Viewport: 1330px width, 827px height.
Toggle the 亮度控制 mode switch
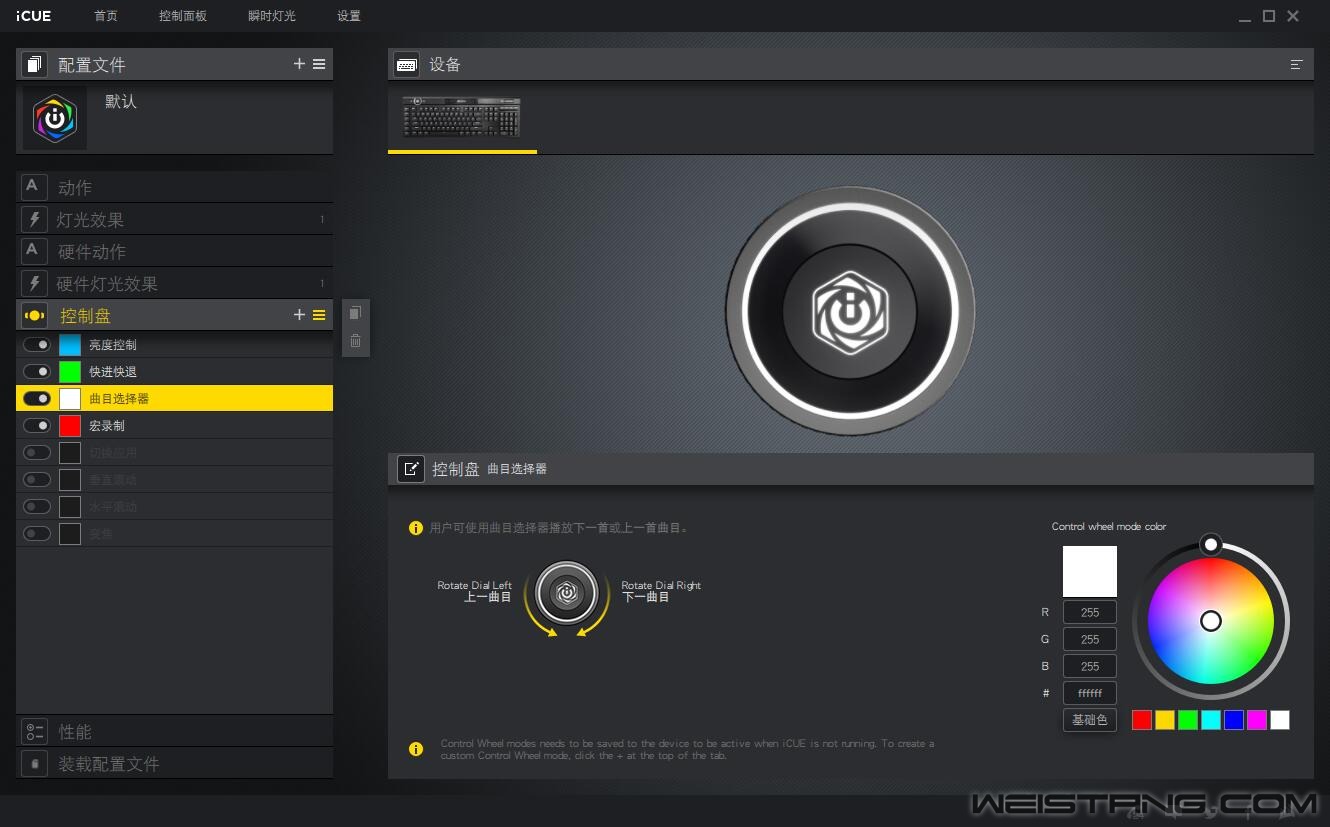tap(37, 344)
